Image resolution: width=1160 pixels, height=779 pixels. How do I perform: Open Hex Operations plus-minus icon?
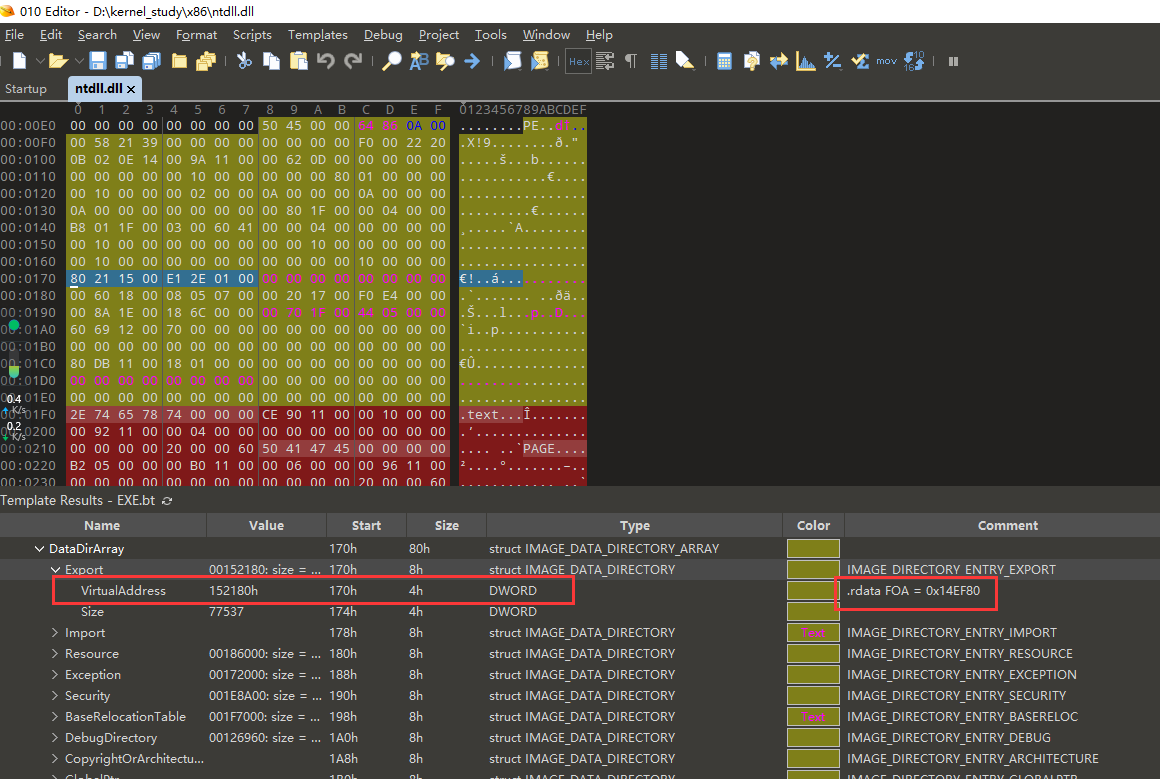pos(832,61)
